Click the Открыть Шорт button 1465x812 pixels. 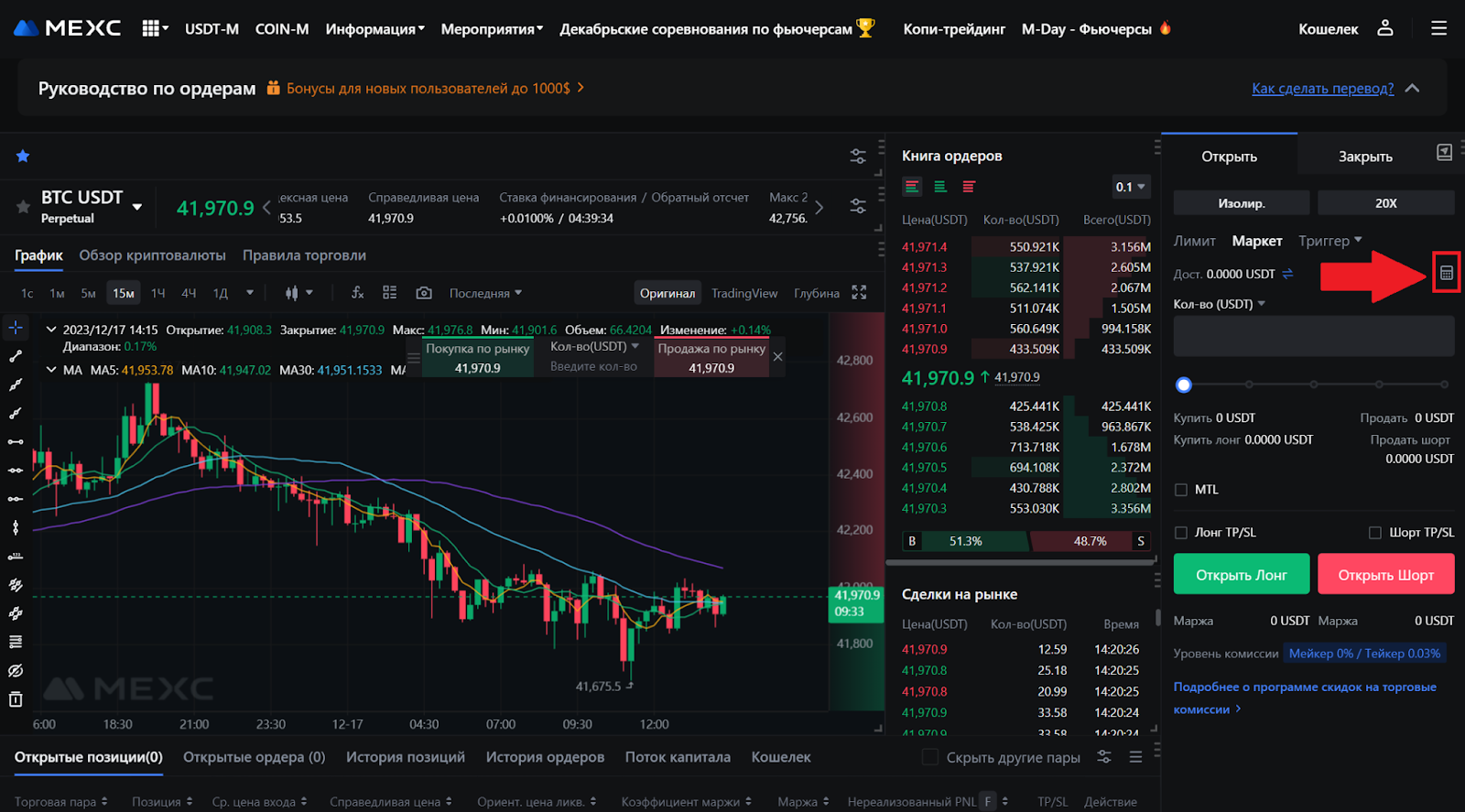[1385, 575]
